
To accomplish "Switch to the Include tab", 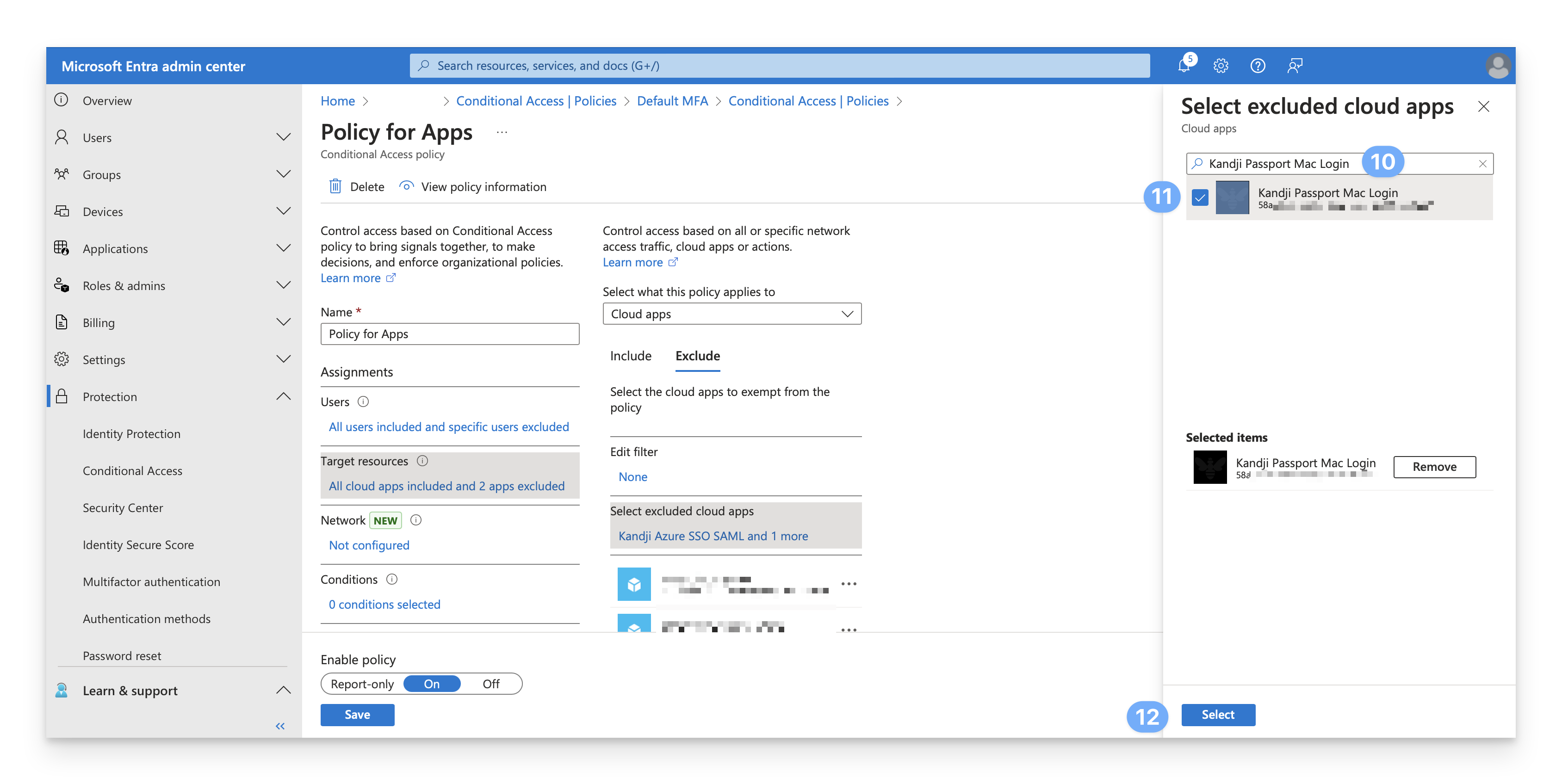I will point(631,356).
